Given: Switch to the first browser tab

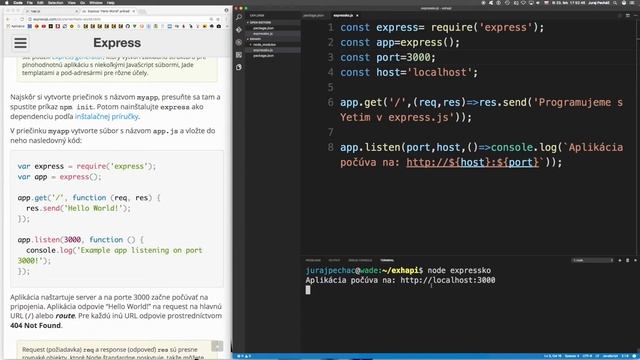Looking at the screenshot, I should click(53, 11).
